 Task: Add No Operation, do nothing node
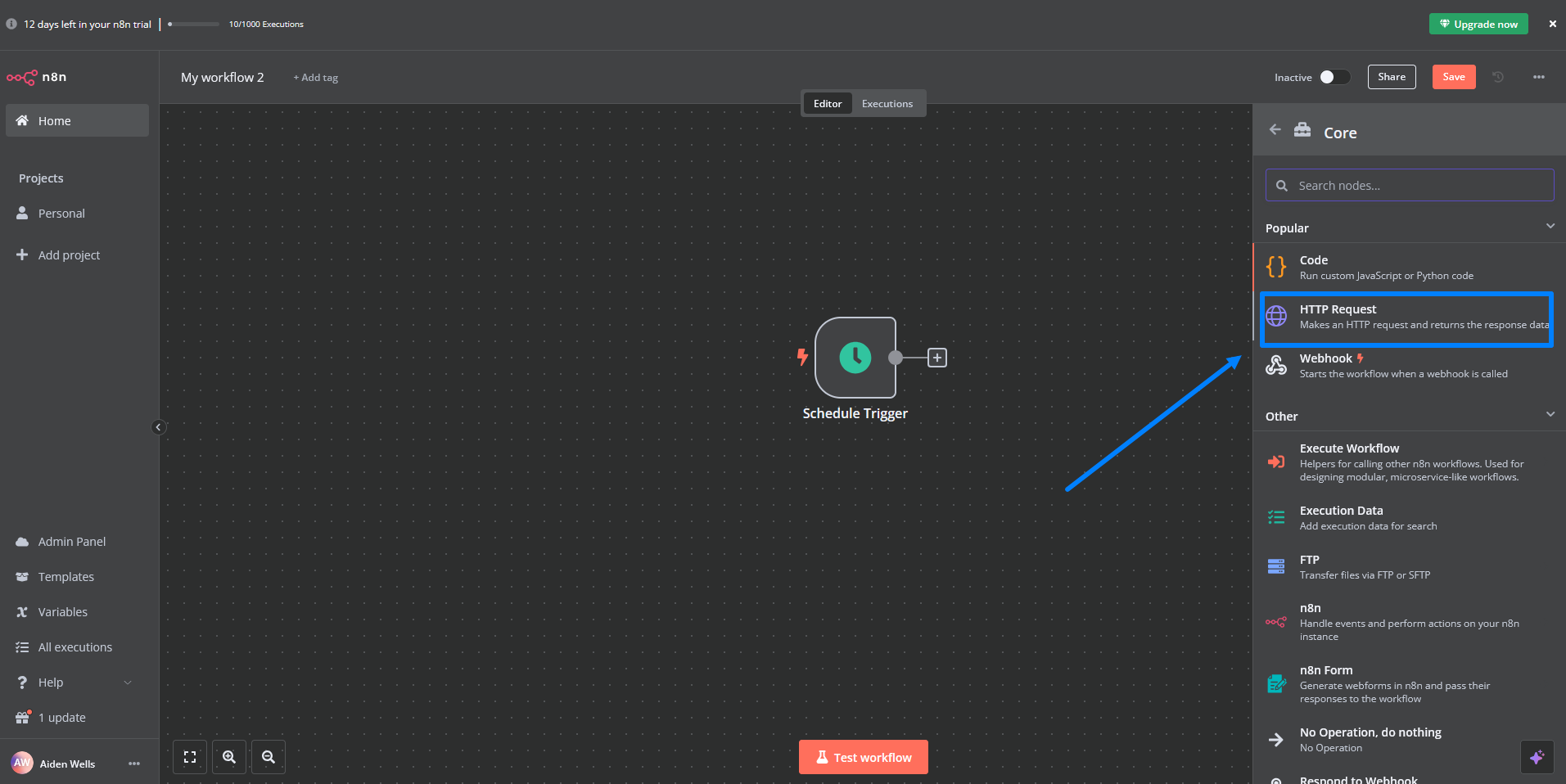click(1410, 740)
